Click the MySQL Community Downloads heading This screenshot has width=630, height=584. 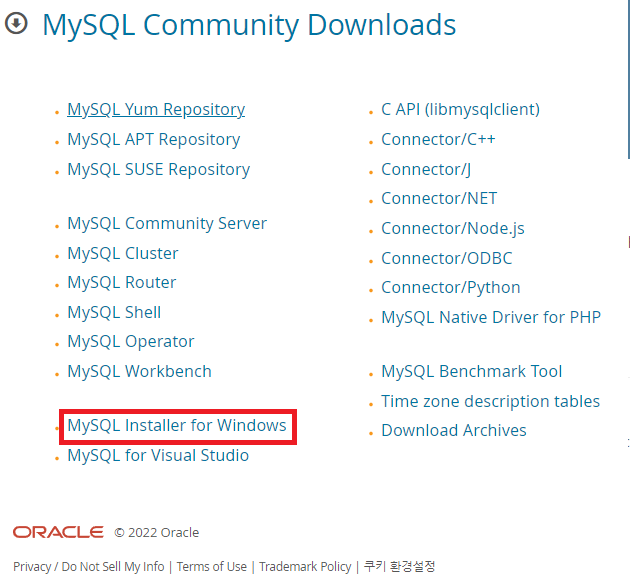(249, 25)
